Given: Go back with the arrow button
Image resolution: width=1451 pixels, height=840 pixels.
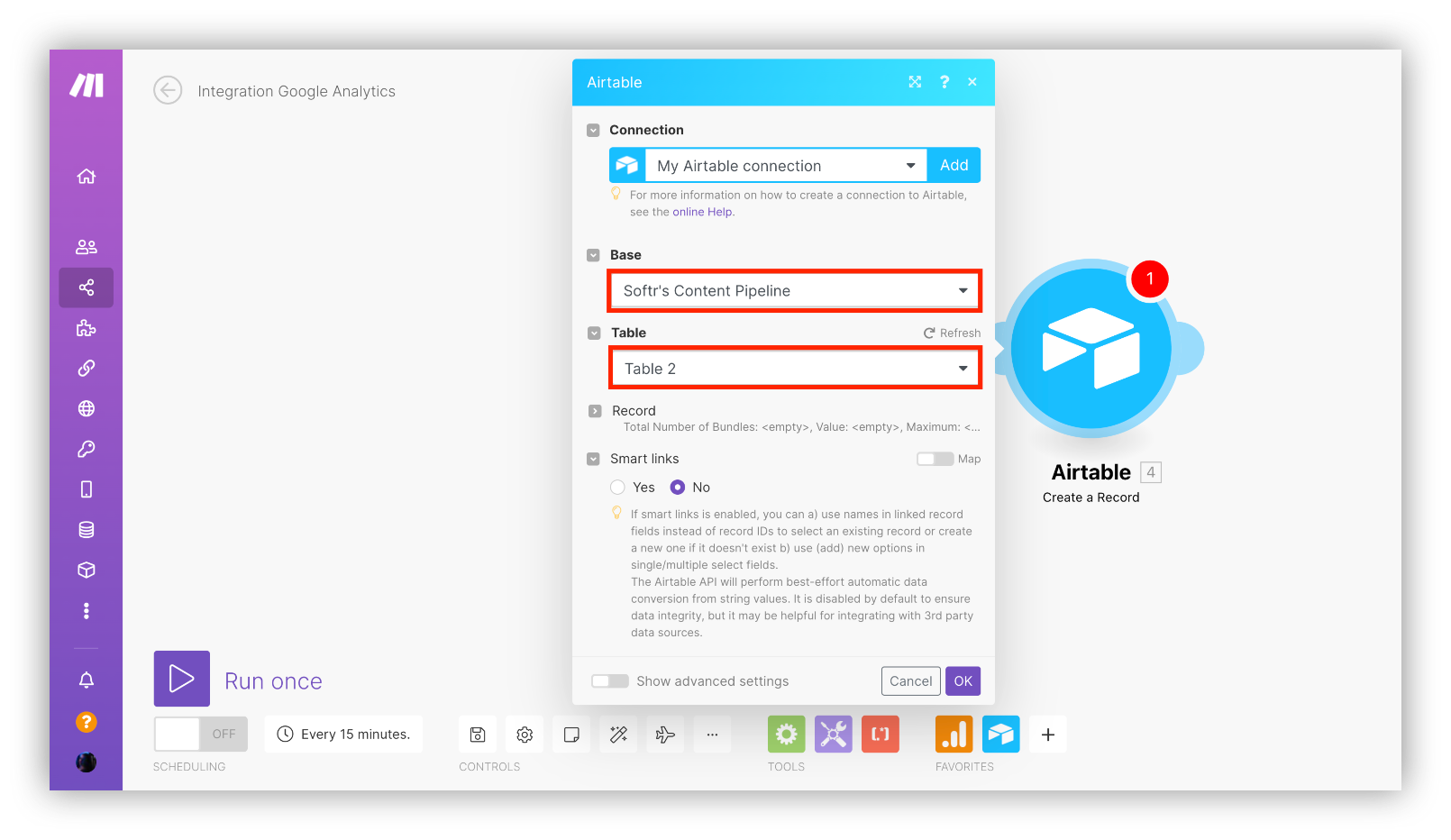Looking at the screenshot, I should click(168, 90).
